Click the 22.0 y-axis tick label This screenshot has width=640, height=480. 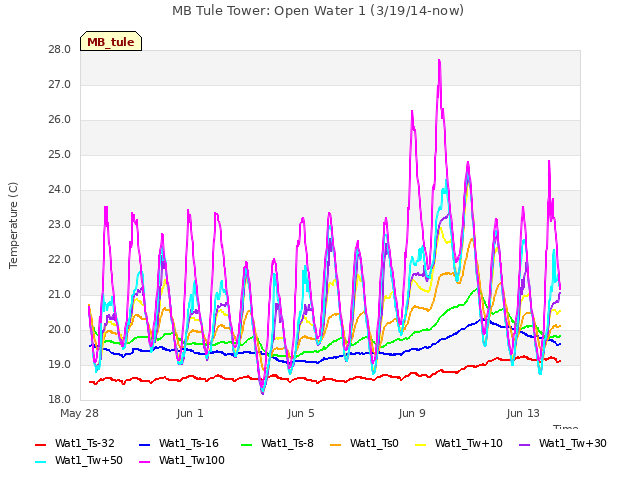60,260
